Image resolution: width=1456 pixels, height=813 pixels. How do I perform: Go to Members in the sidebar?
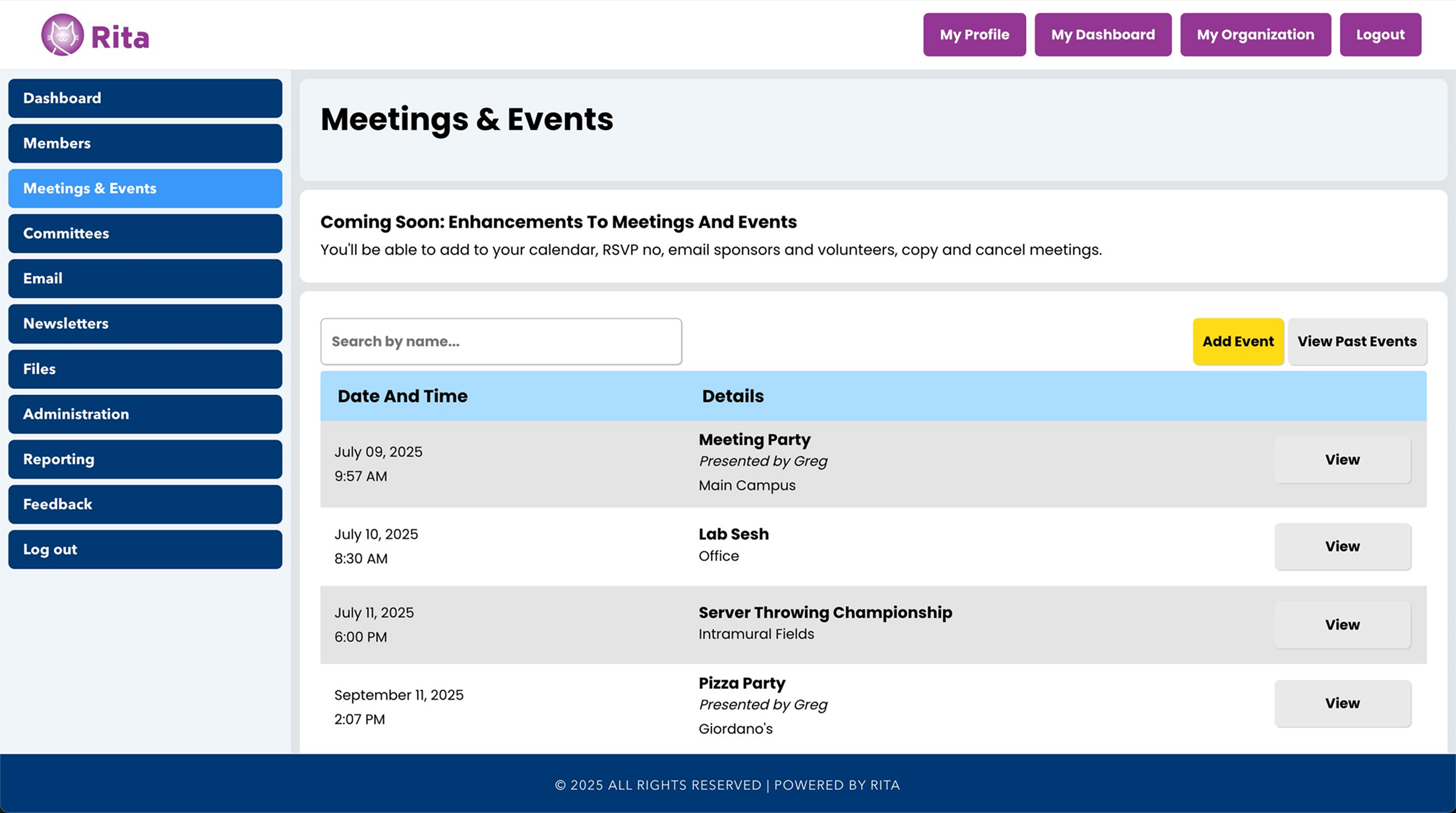(x=145, y=143)
